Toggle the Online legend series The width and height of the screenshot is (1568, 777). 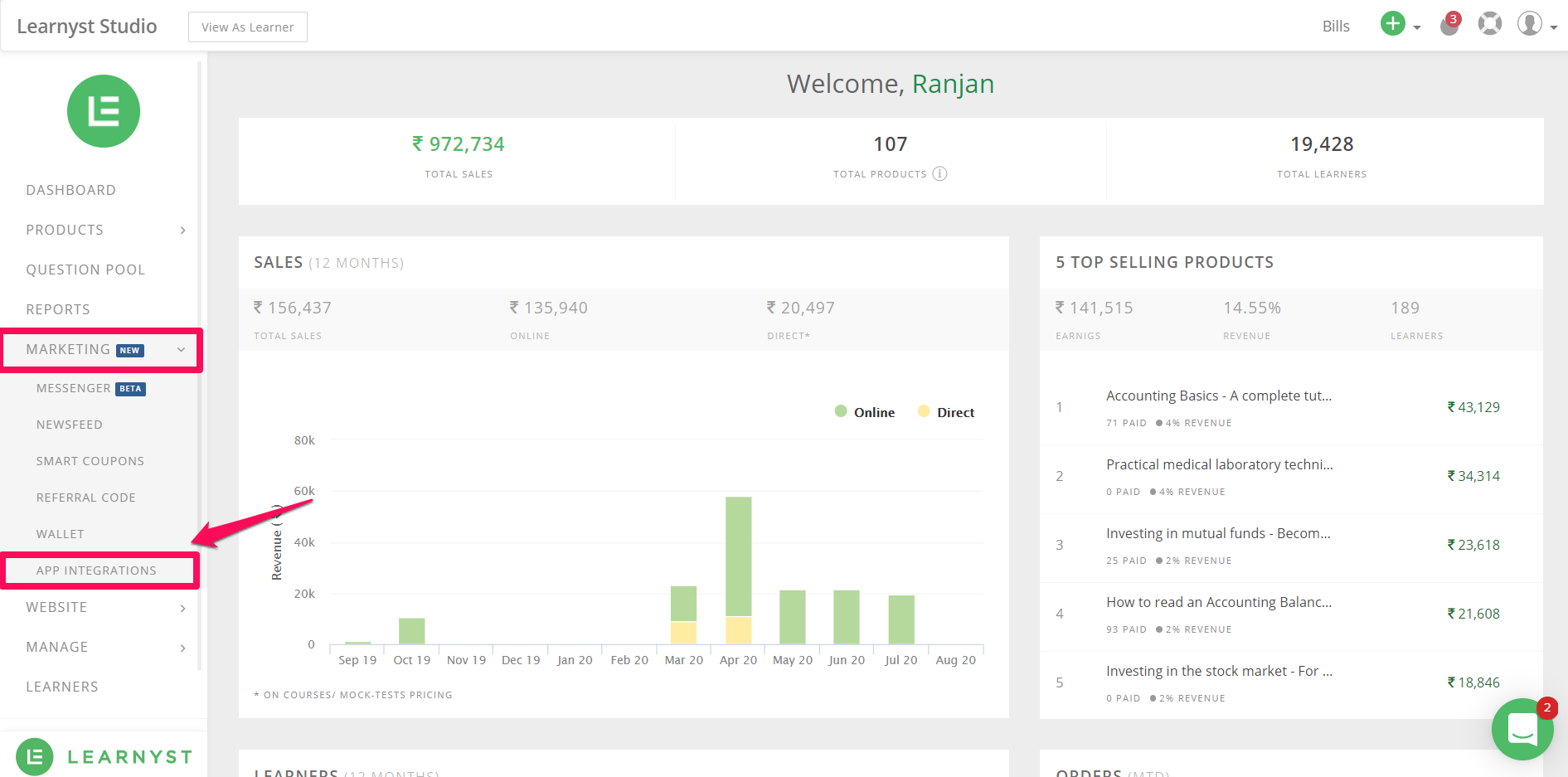pyautogui.click(x=865, y=412)
